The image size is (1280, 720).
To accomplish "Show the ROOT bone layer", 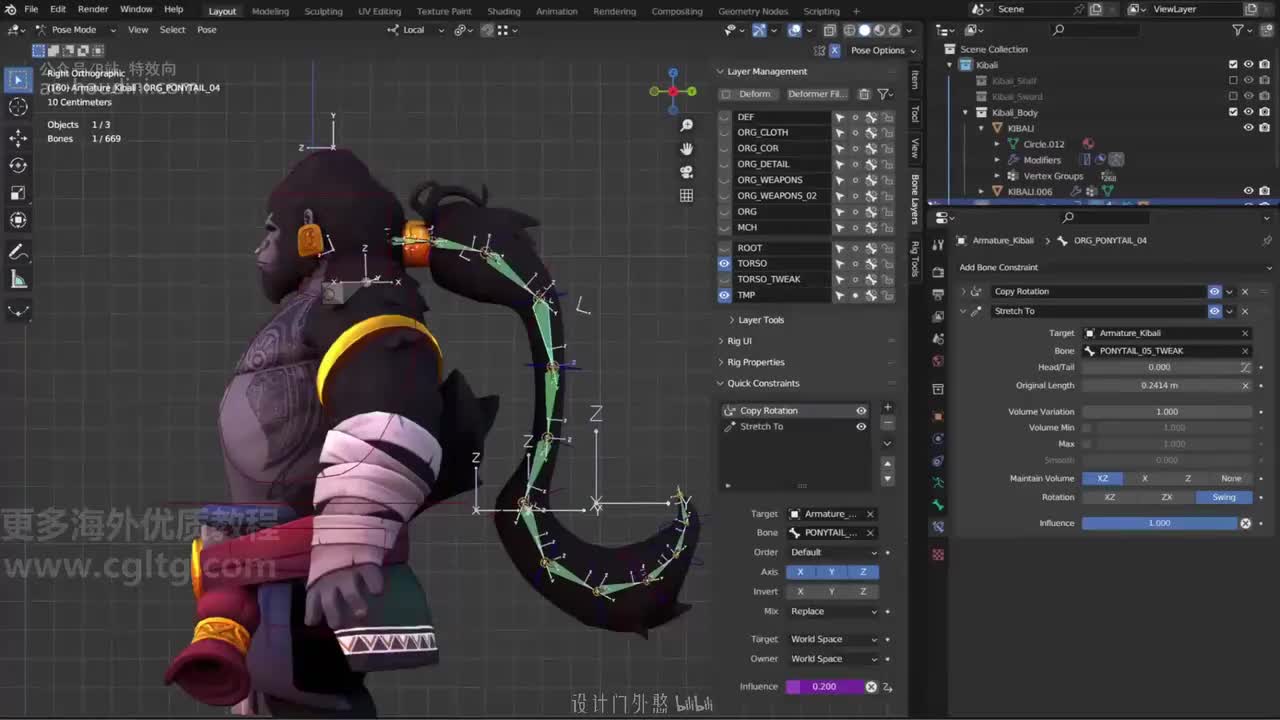I will [x=724, y=248].
